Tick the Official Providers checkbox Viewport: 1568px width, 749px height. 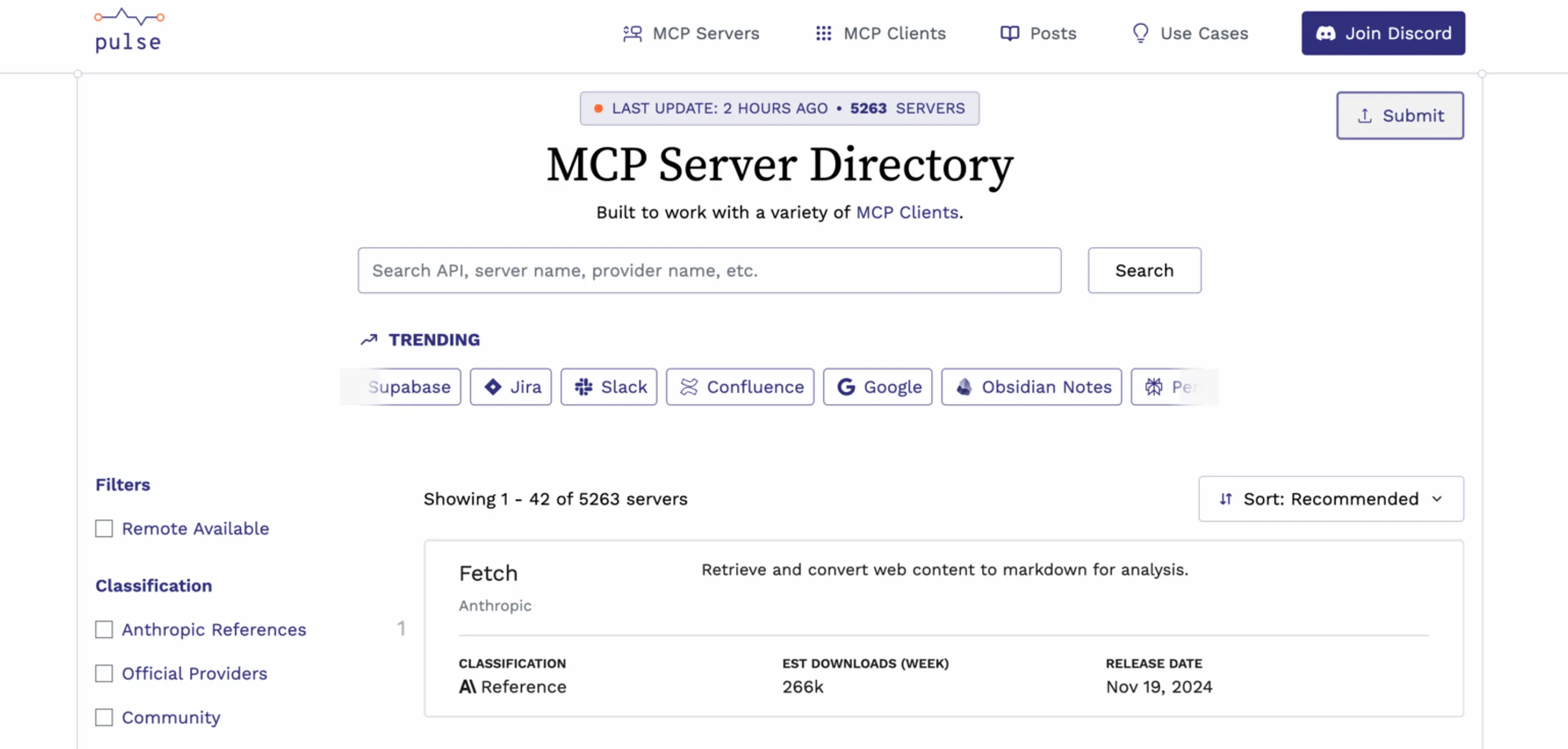point(104,673)
